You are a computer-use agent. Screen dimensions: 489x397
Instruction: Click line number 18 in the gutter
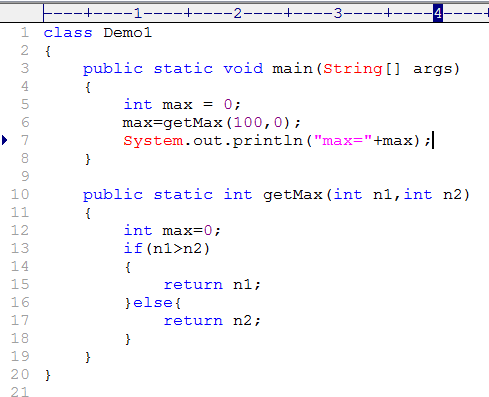click(20, 338)
